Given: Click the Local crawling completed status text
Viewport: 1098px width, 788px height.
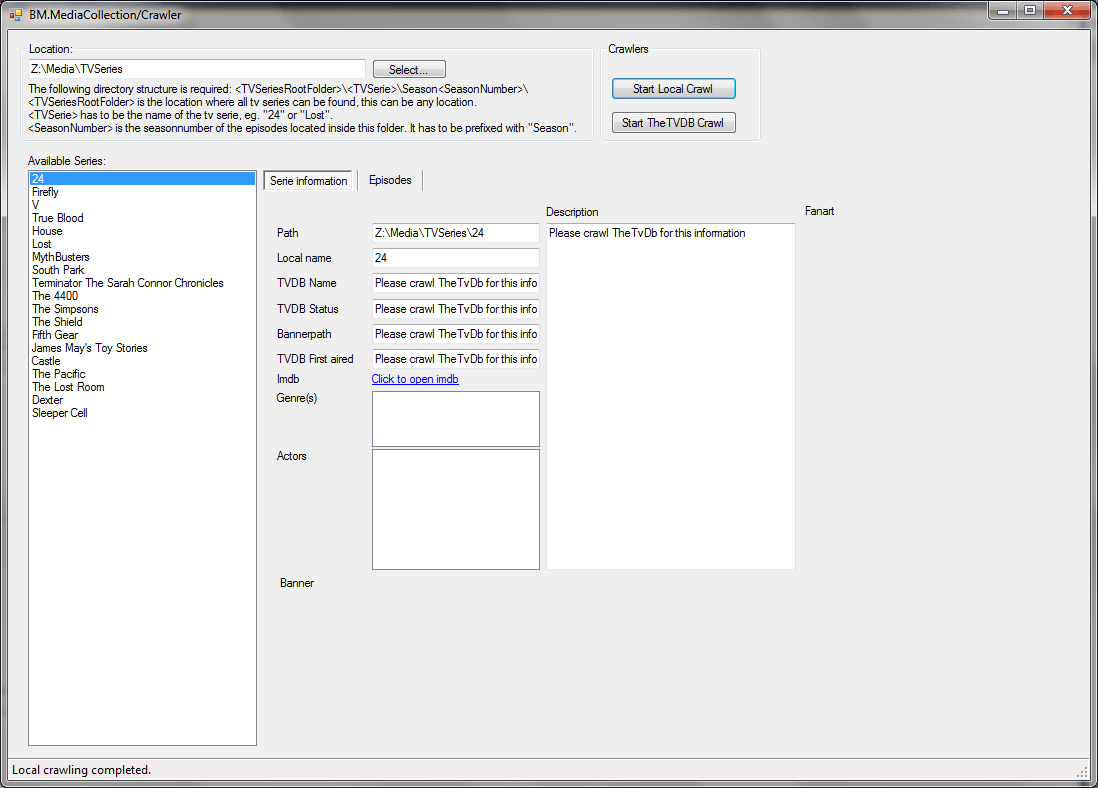Looking at the screenshot, I should click(x=81, y=770).
